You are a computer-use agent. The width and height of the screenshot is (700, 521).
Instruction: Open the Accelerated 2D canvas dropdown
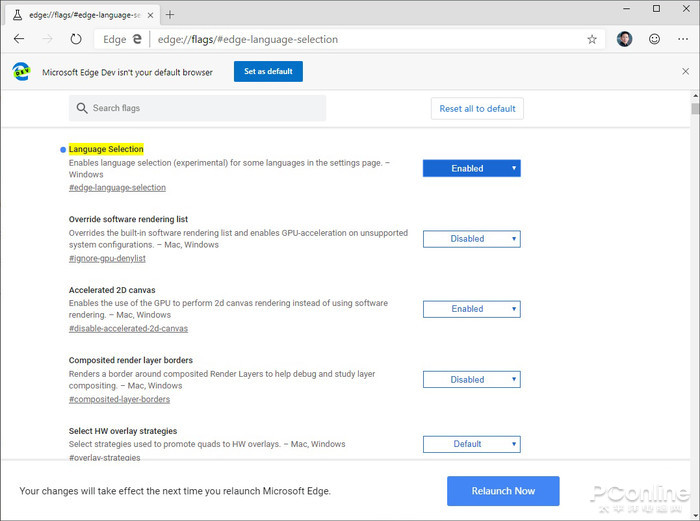(471, 309)
